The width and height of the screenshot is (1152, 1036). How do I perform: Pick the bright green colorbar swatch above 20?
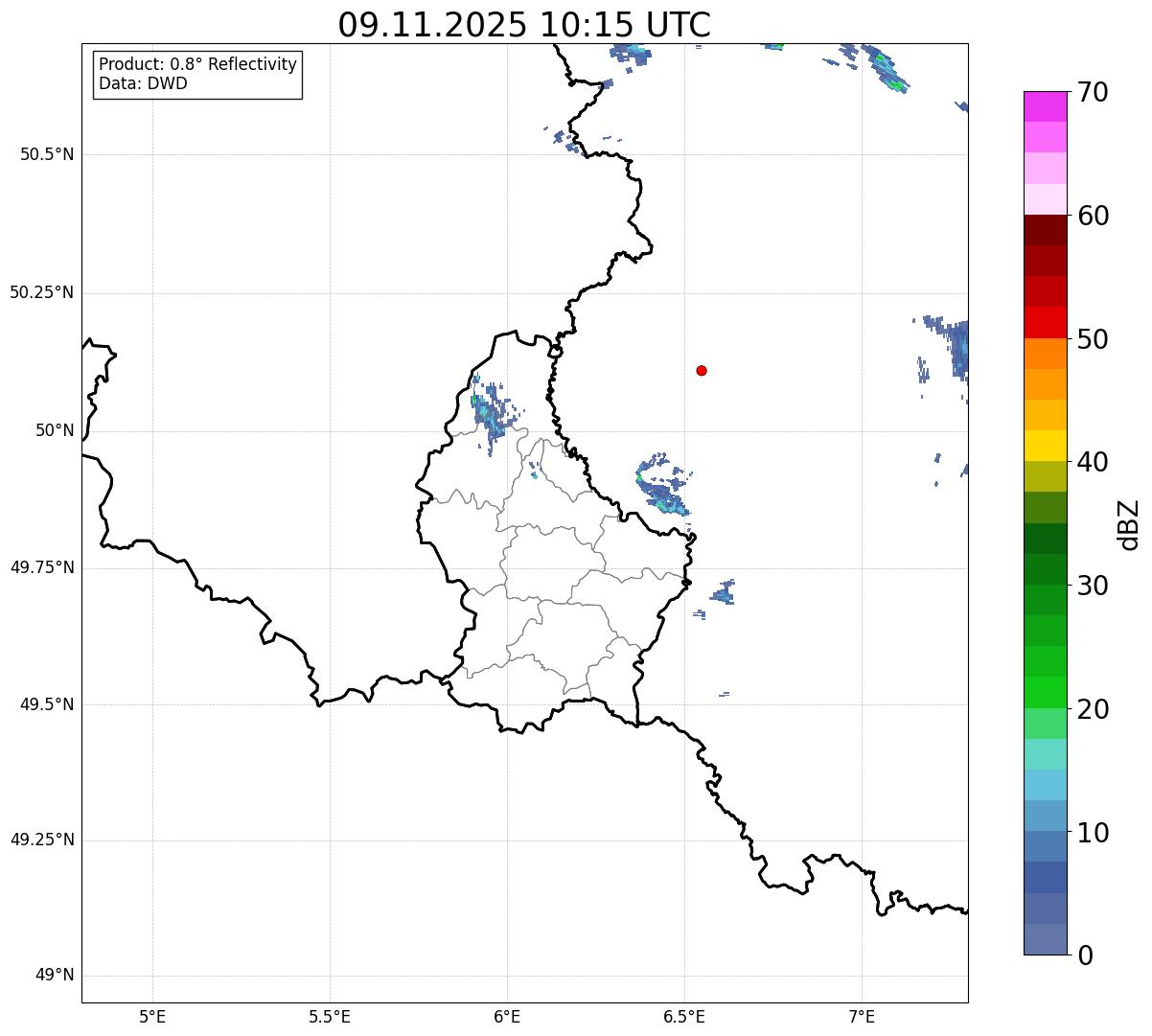click(1045, 692)
